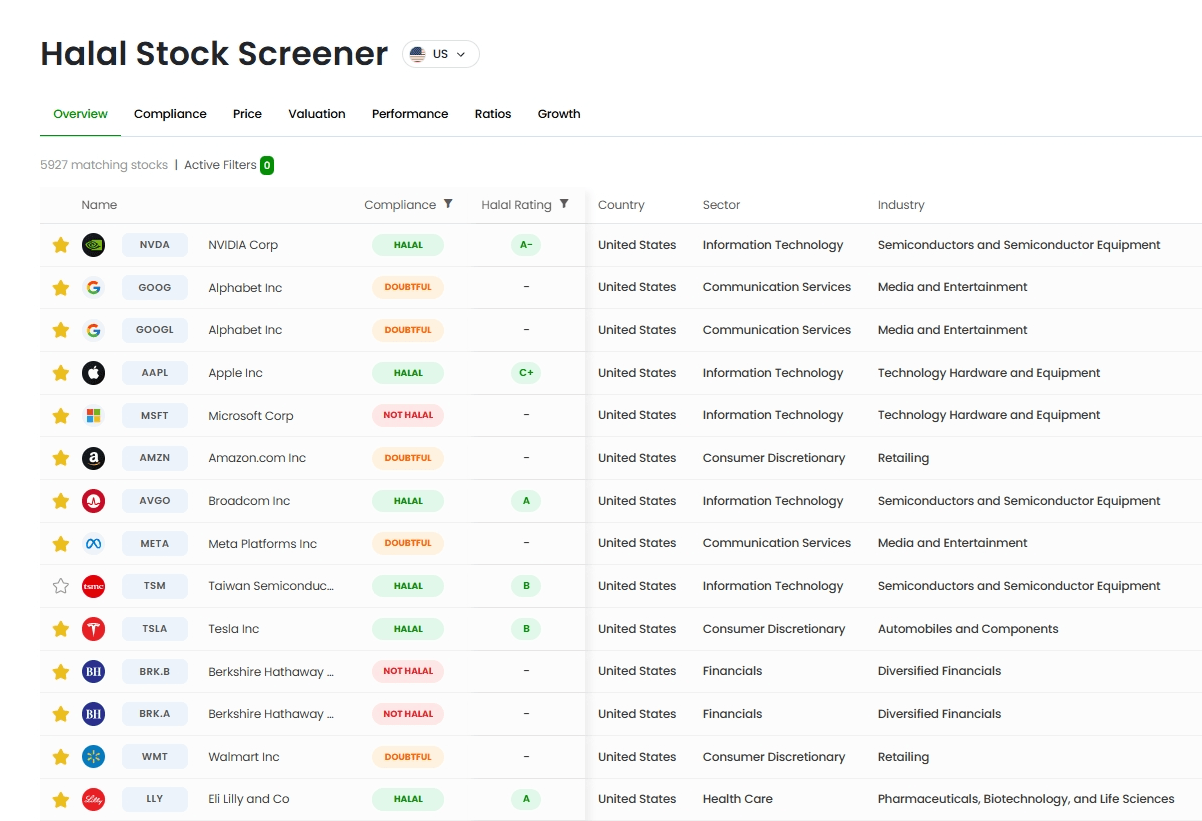Click the BRK.A Berkshire Hathaway logo
The image size is (1202, 821).
pos(93,714)
